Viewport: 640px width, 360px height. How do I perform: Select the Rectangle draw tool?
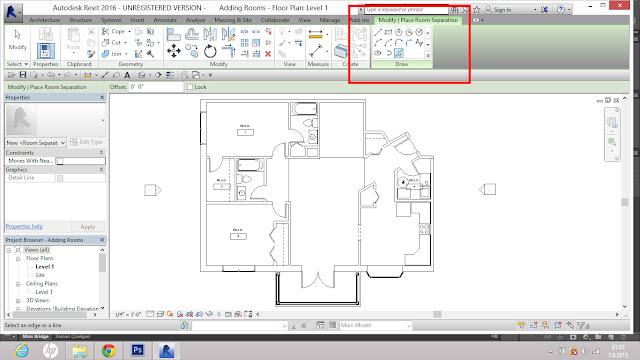pyautogui.click(x=388, y=32)
